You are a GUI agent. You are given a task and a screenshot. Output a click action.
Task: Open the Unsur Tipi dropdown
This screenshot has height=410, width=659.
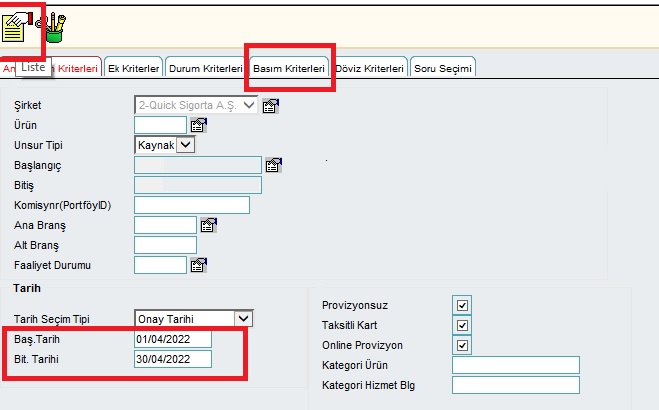(x=185, y=145)
